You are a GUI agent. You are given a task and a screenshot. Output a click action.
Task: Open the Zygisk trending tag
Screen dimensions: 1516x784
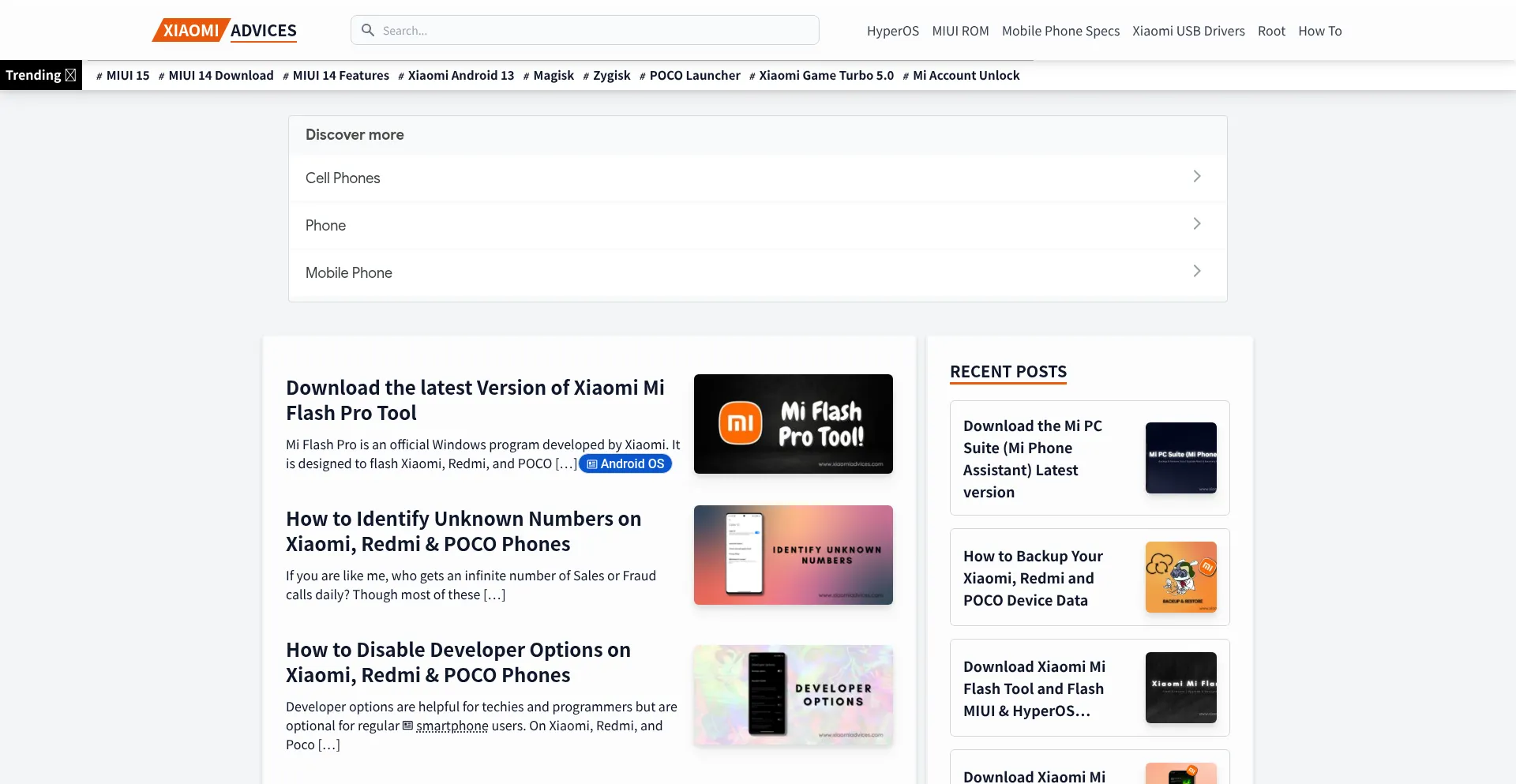(607, 76)
